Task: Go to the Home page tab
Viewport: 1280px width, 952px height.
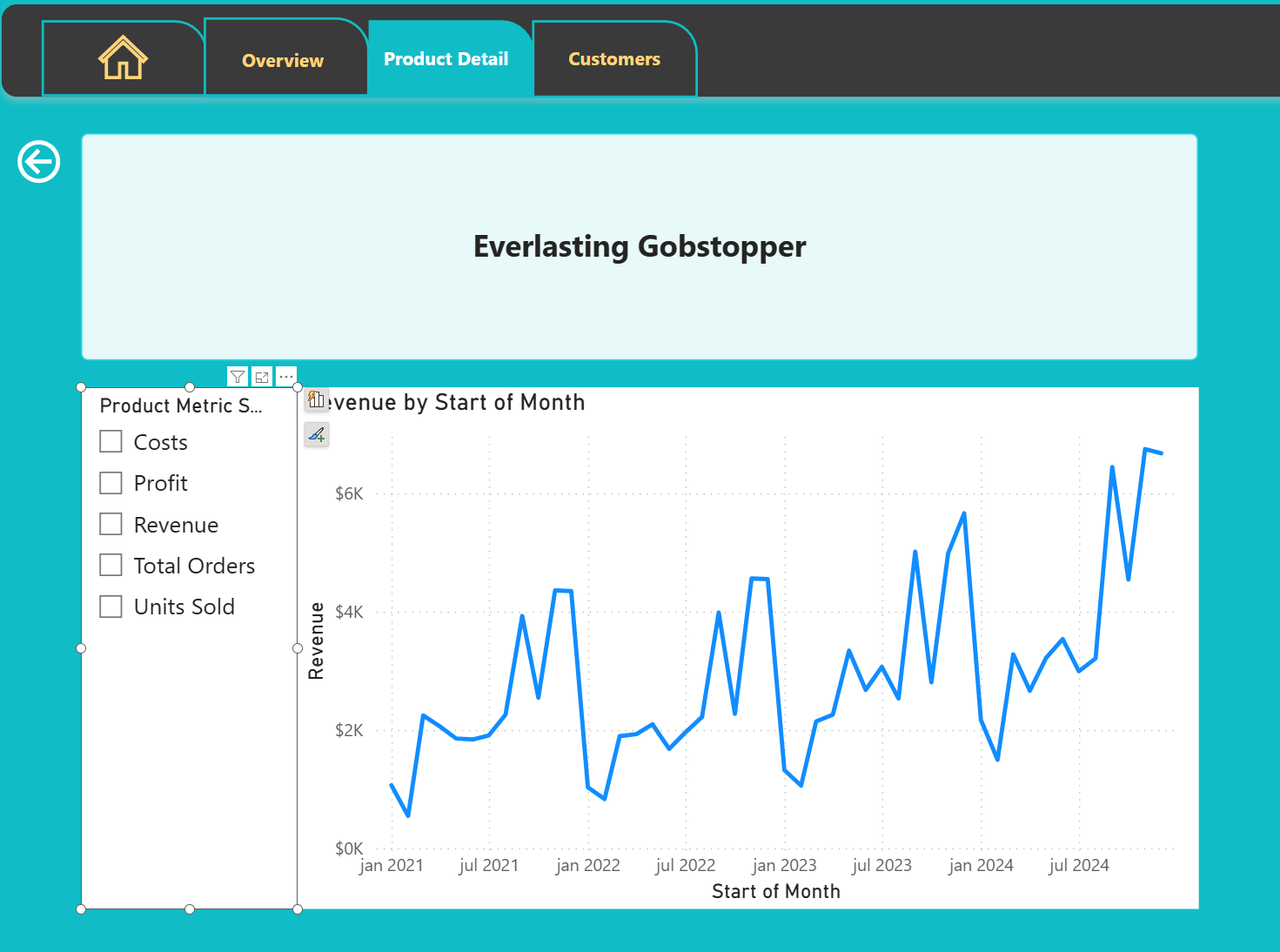Action: click(x=123, y=58)
